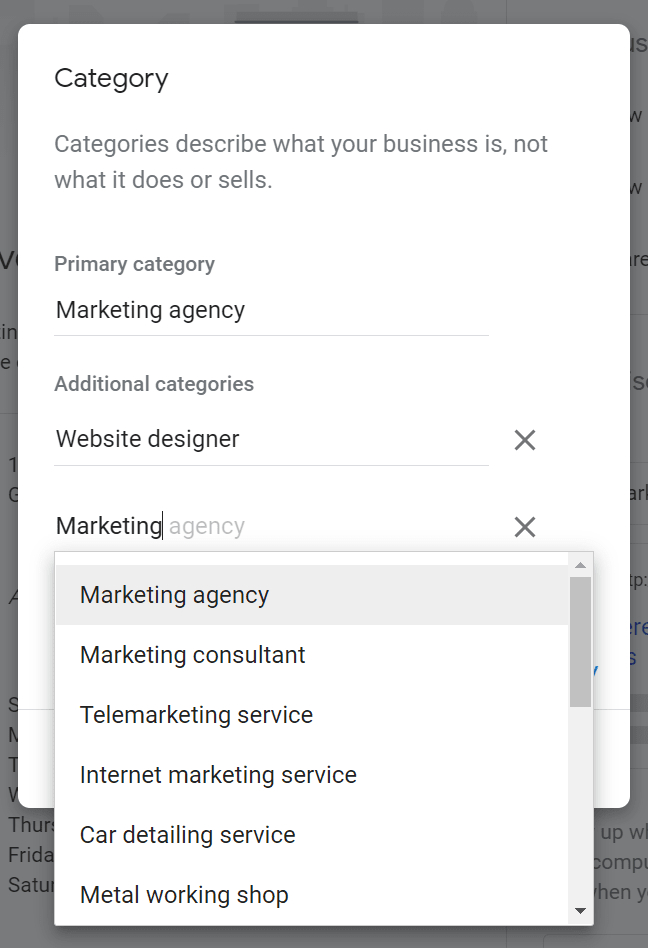Click the scrollbar track below the thumb
Viewport: 648px width, 948px height.
click(x=580, y=804)
